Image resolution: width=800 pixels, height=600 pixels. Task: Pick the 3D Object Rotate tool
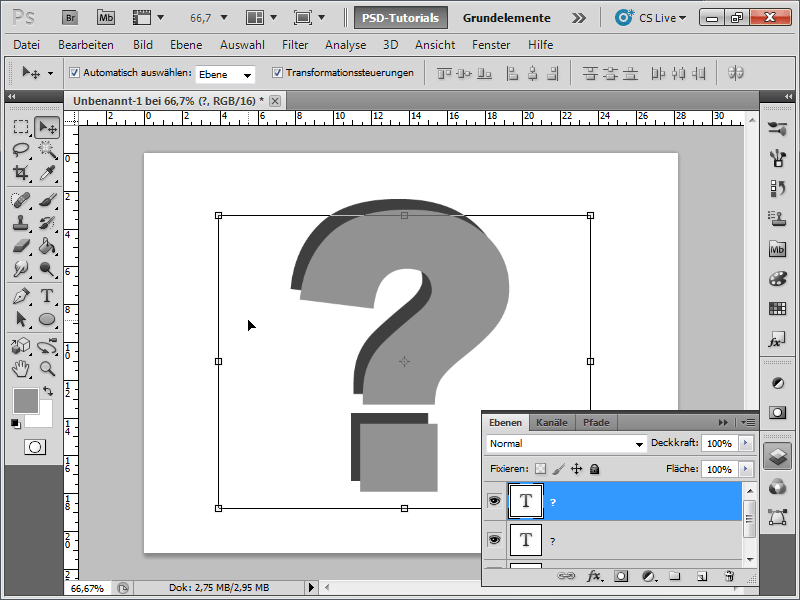tap(21, 346)
